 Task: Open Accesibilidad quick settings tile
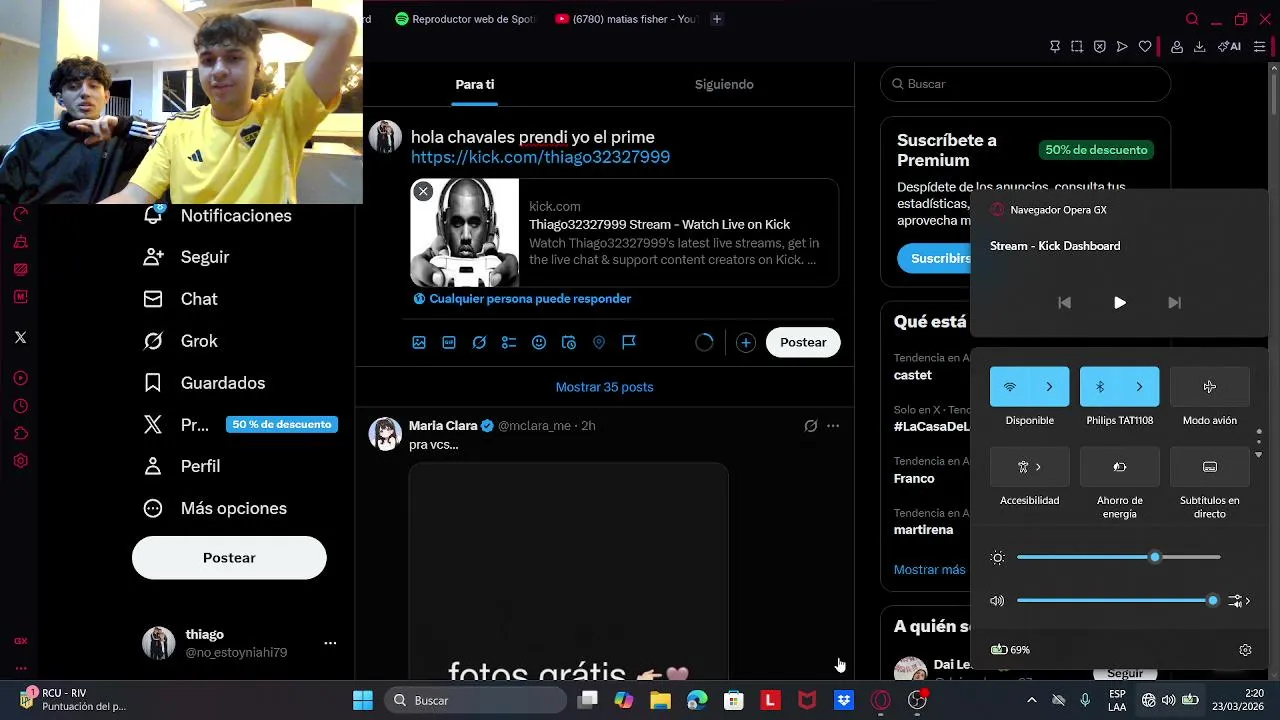(x=1030, y=467)
